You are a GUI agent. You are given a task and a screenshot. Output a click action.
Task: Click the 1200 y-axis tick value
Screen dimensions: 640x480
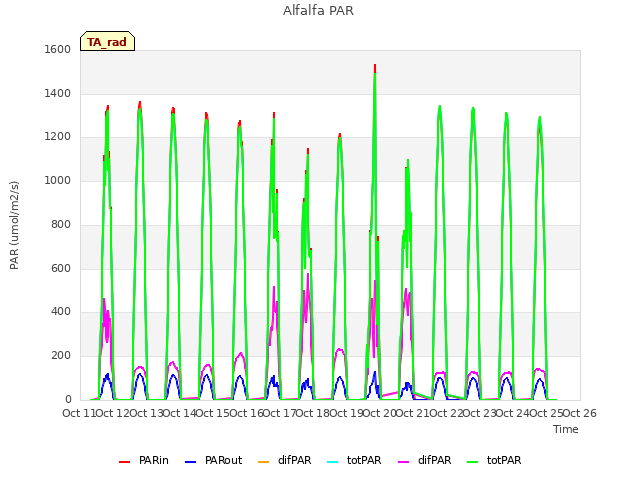tap(58, 137)
